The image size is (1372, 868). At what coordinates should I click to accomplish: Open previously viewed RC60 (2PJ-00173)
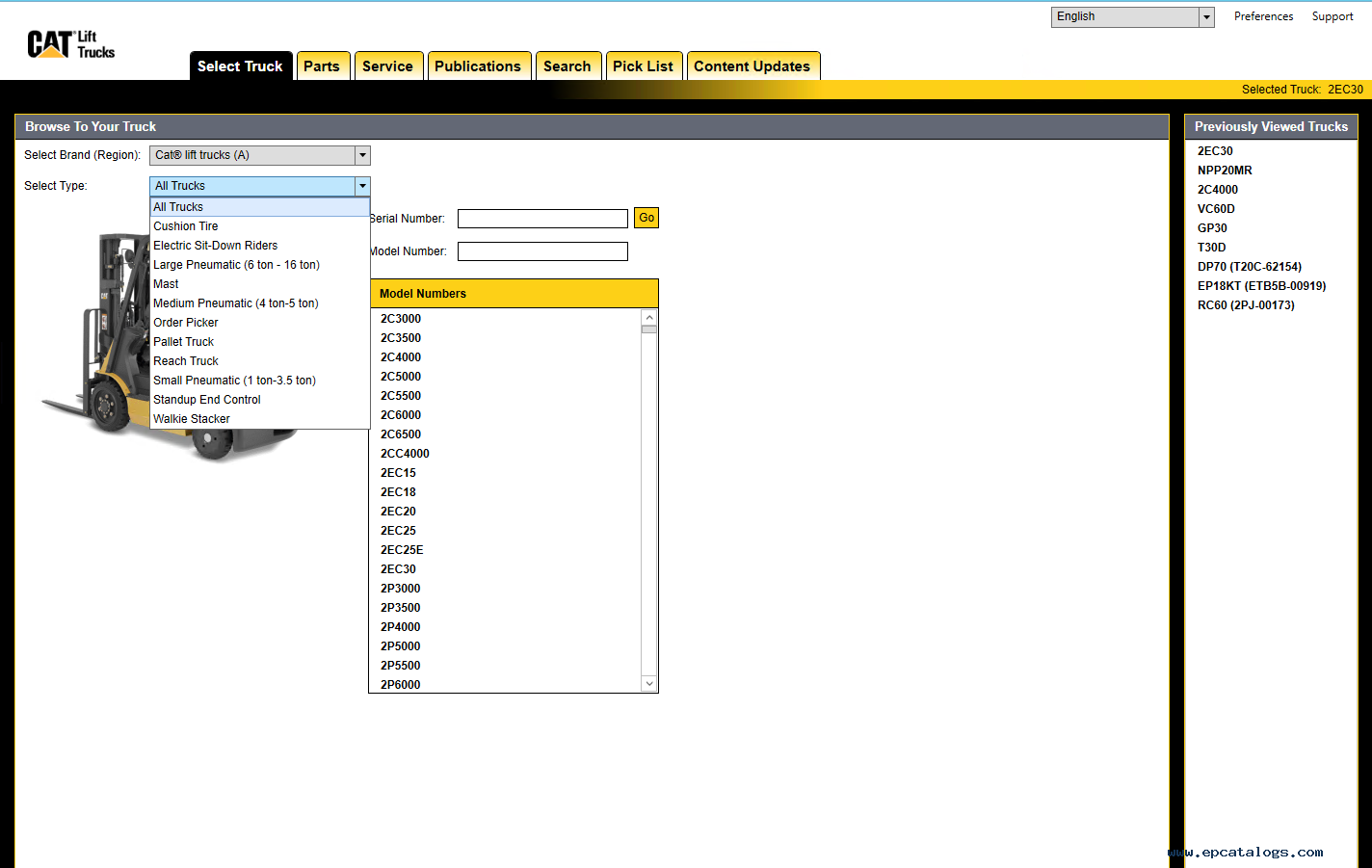(1246, 305)
